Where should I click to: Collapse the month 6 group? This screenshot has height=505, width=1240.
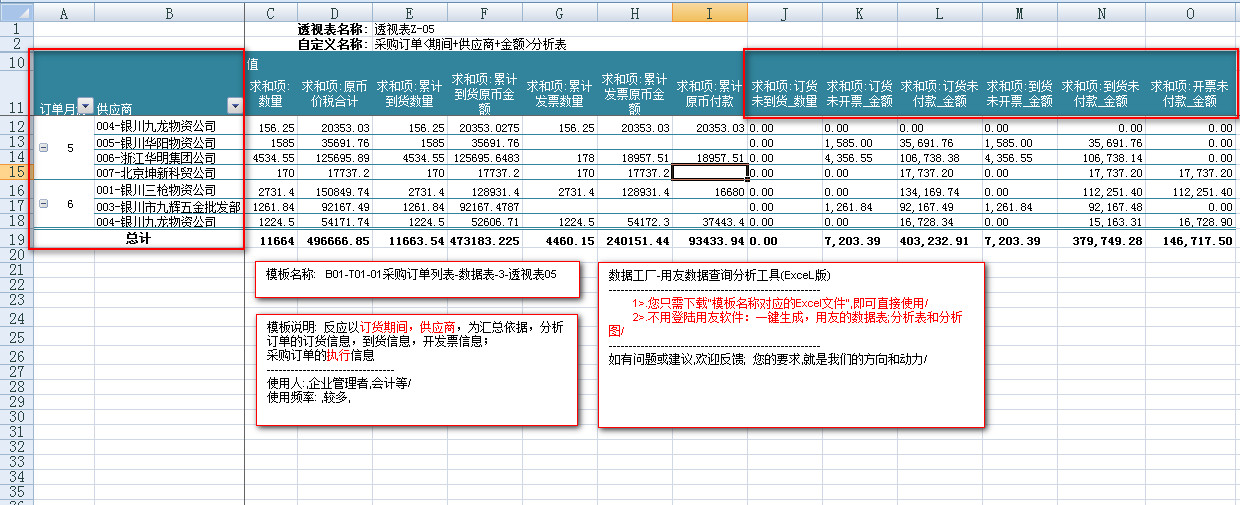coord(43,204)
